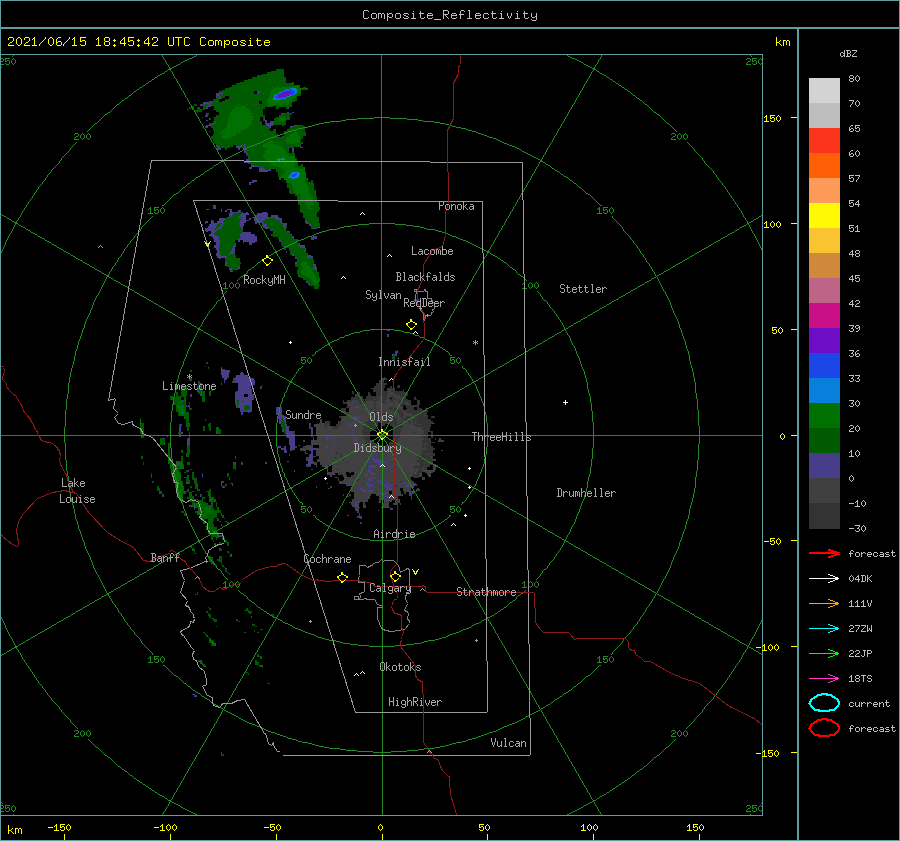Pick the lightest gray swatch at top of scale

[x=824, y=90]
